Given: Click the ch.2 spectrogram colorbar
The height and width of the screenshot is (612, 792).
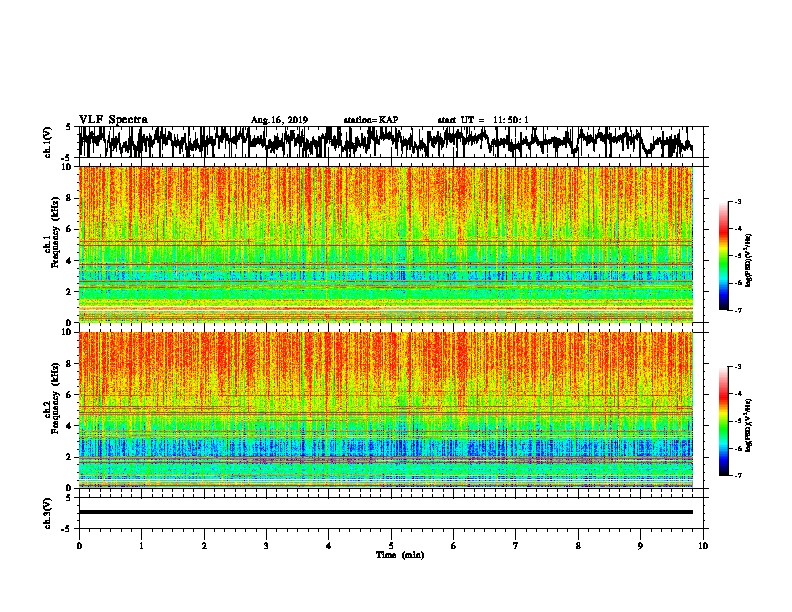Looking at the screenshot, I should point(723,421).
